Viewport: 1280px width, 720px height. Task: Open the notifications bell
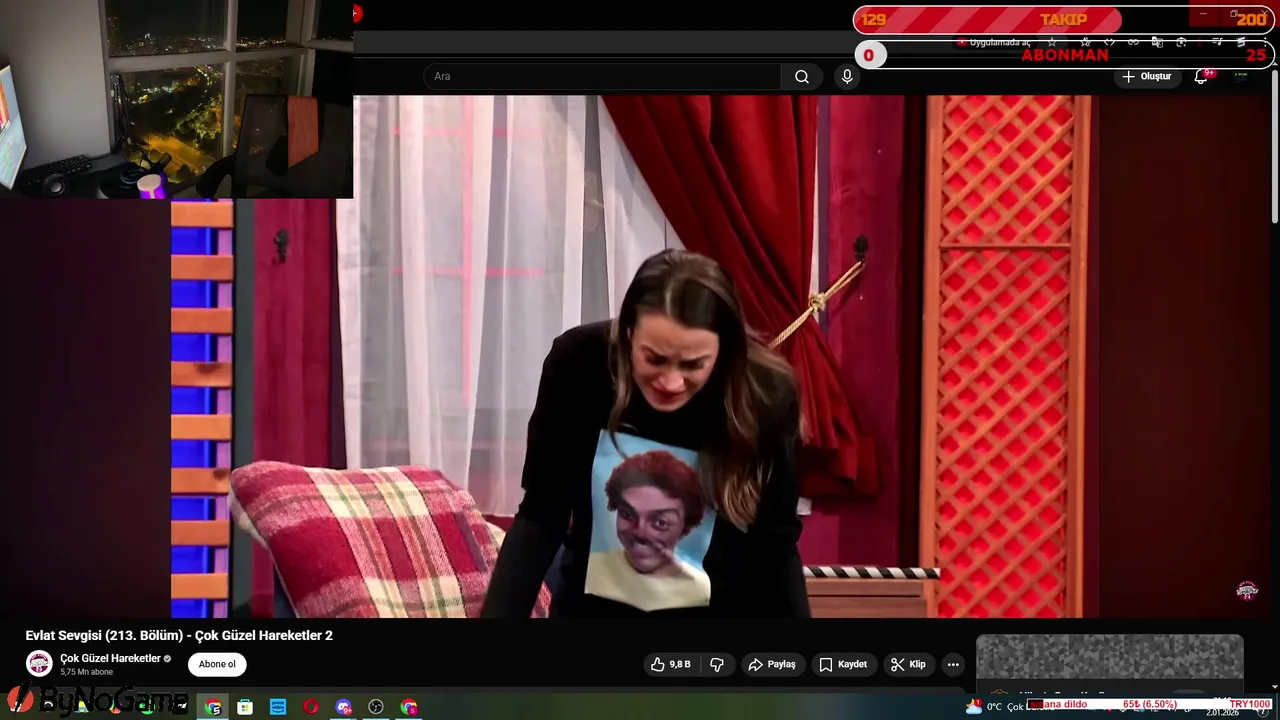tap(1201, 77)
